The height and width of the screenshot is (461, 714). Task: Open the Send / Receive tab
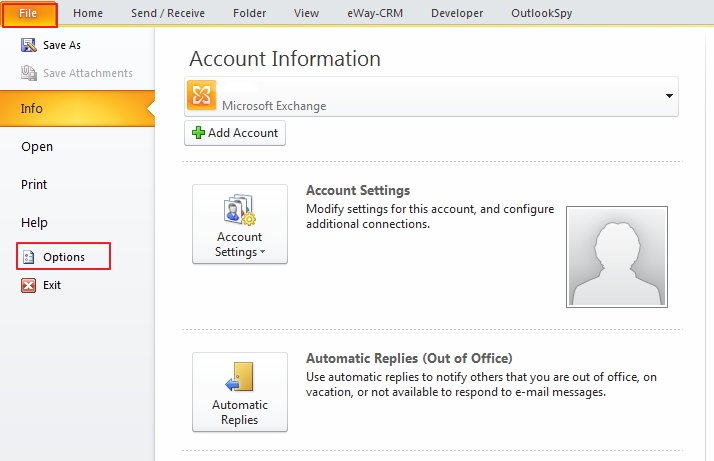(x=168, y=14)
